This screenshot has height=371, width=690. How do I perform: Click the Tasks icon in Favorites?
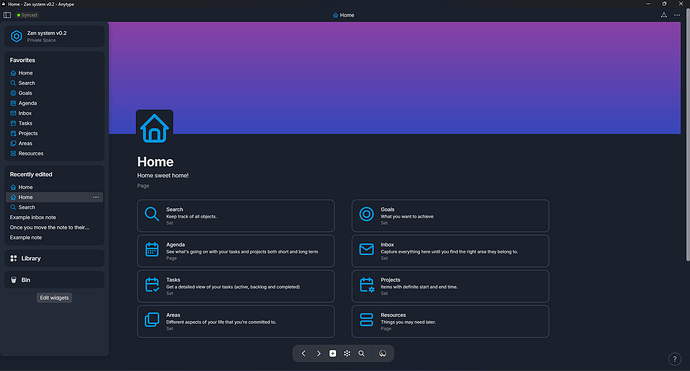point(13,124)
